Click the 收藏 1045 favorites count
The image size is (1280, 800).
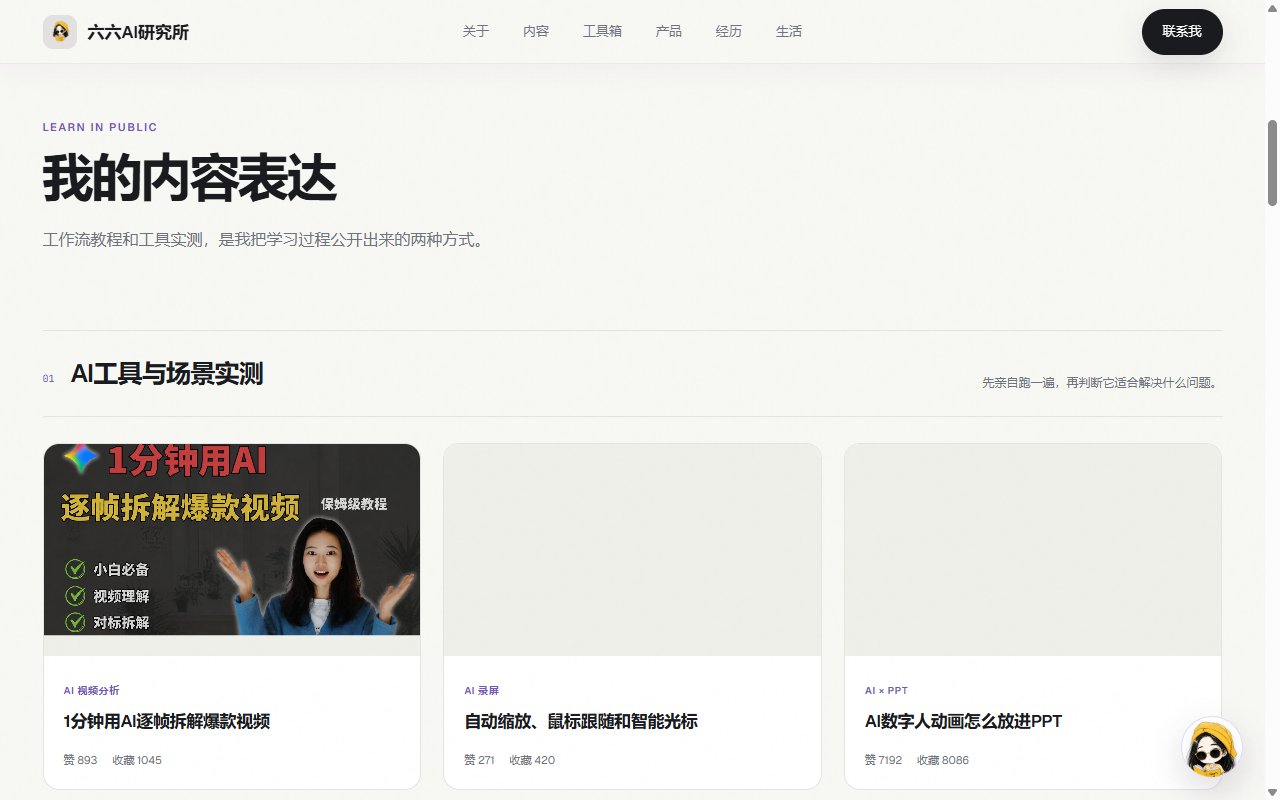click(137, 760)
